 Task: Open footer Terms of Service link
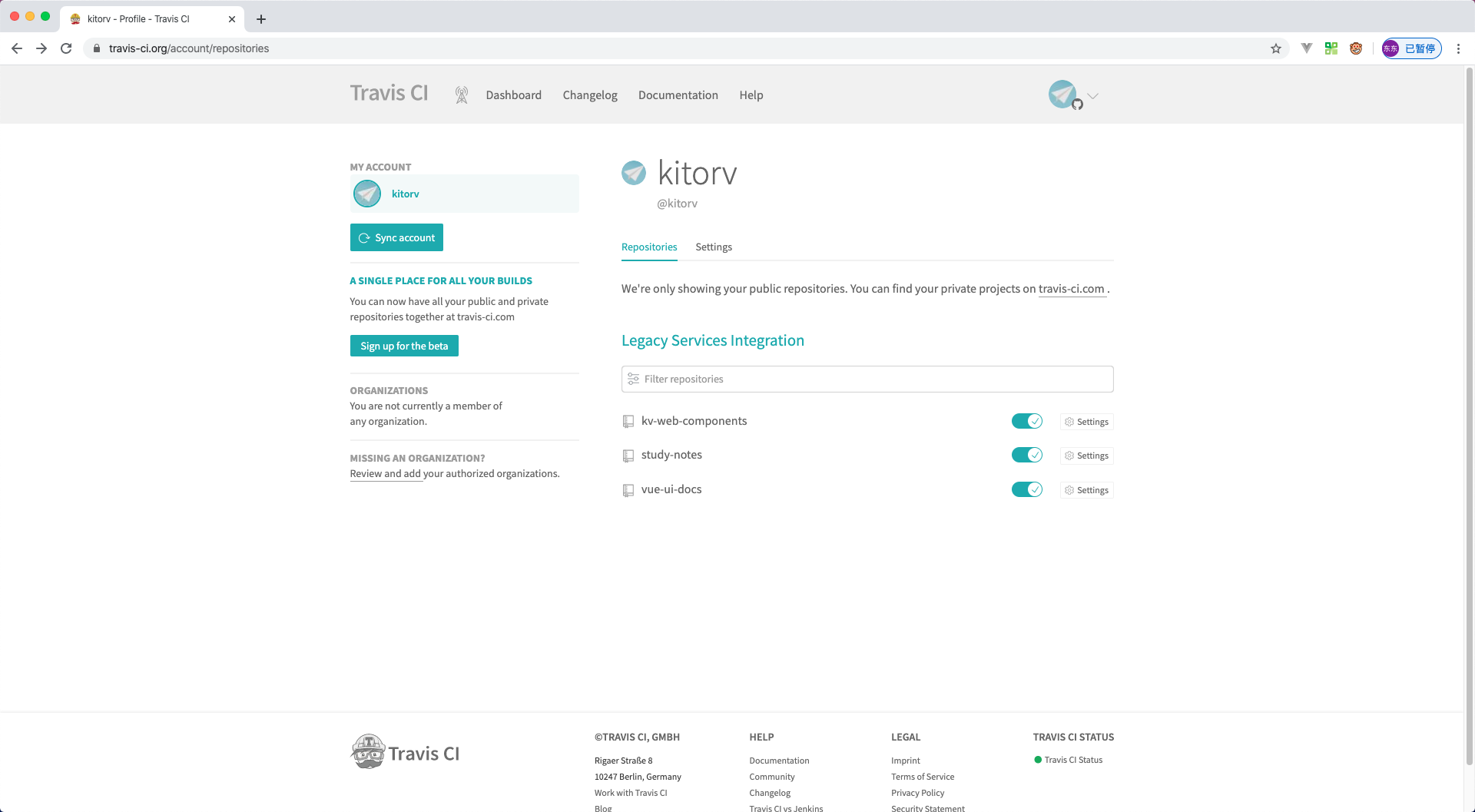923,777
